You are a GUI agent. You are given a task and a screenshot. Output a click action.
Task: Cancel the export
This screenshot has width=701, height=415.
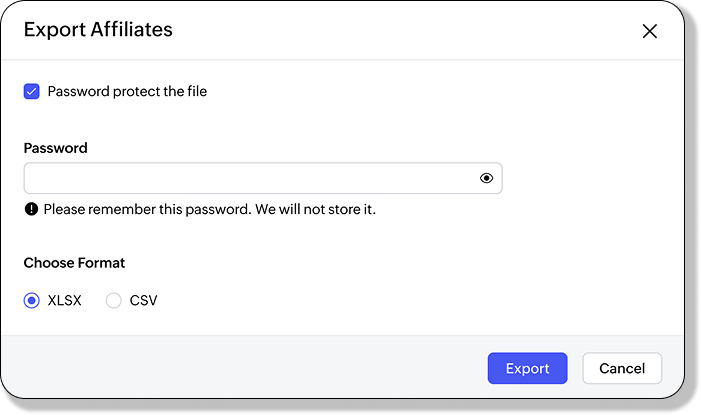coord(622,368)
